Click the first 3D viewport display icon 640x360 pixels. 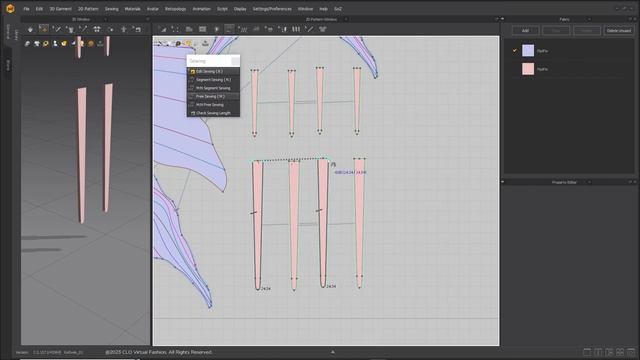[x=27, y=43]
